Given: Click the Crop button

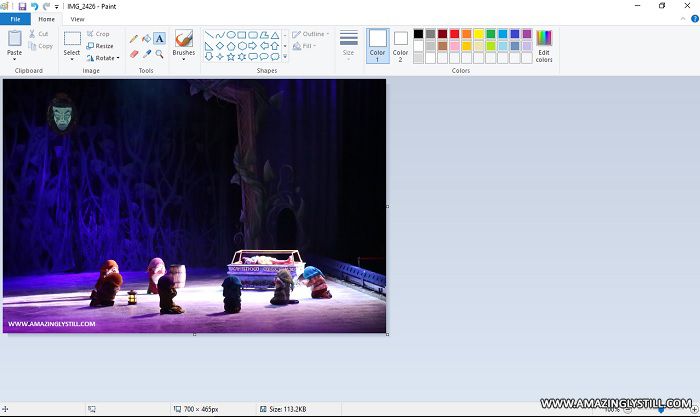Looking at the screenshot, I should [x=98, y=34].
